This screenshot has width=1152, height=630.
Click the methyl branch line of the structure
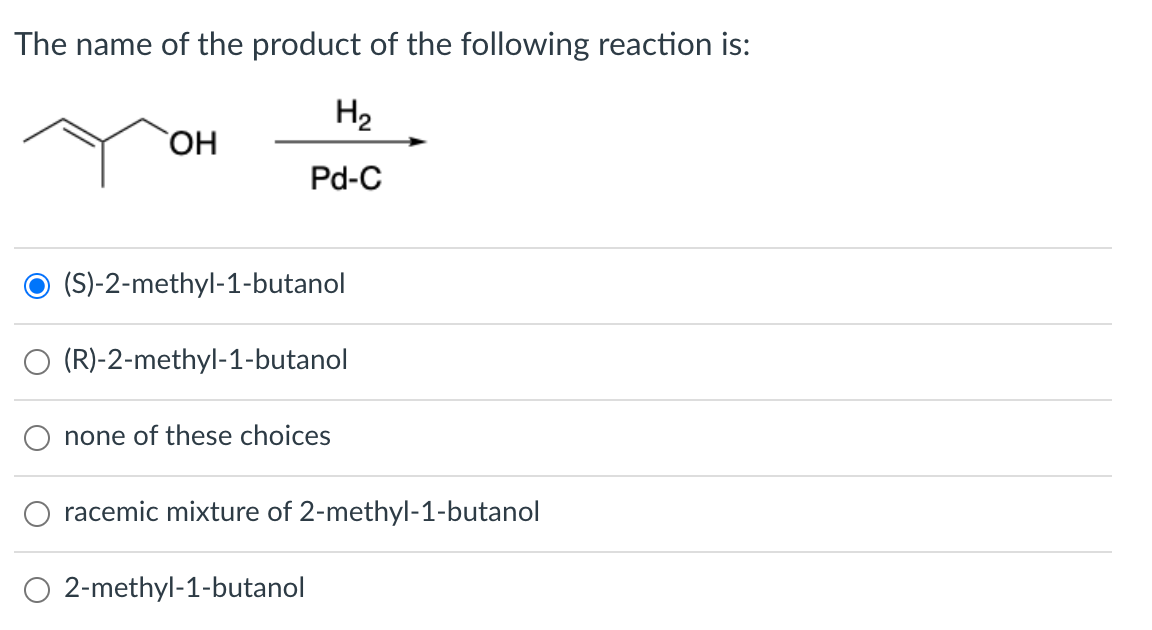pyautogui.click(x=102, y=164)
